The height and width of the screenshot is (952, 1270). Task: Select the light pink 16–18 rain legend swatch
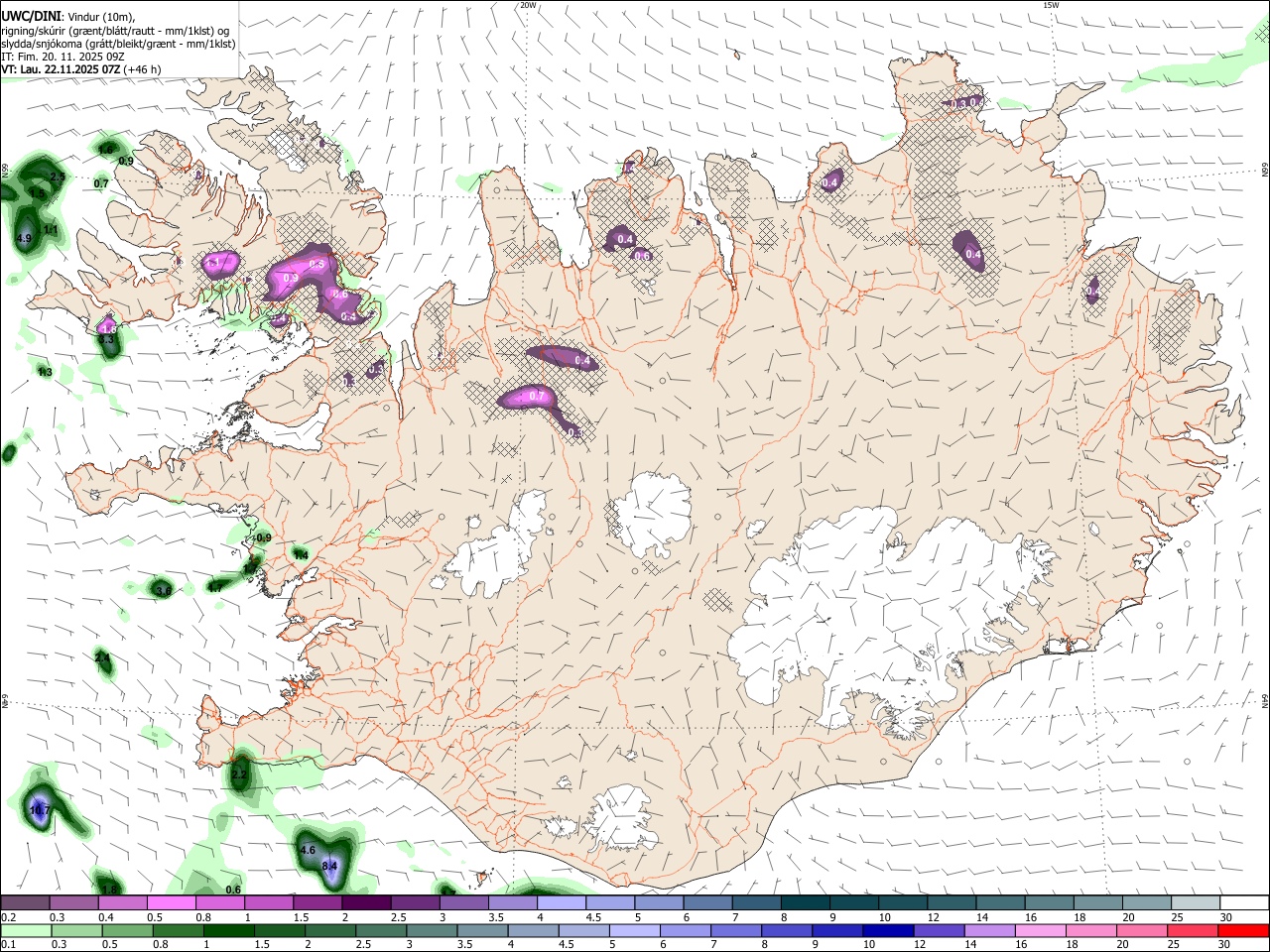tap(1040, 931)
